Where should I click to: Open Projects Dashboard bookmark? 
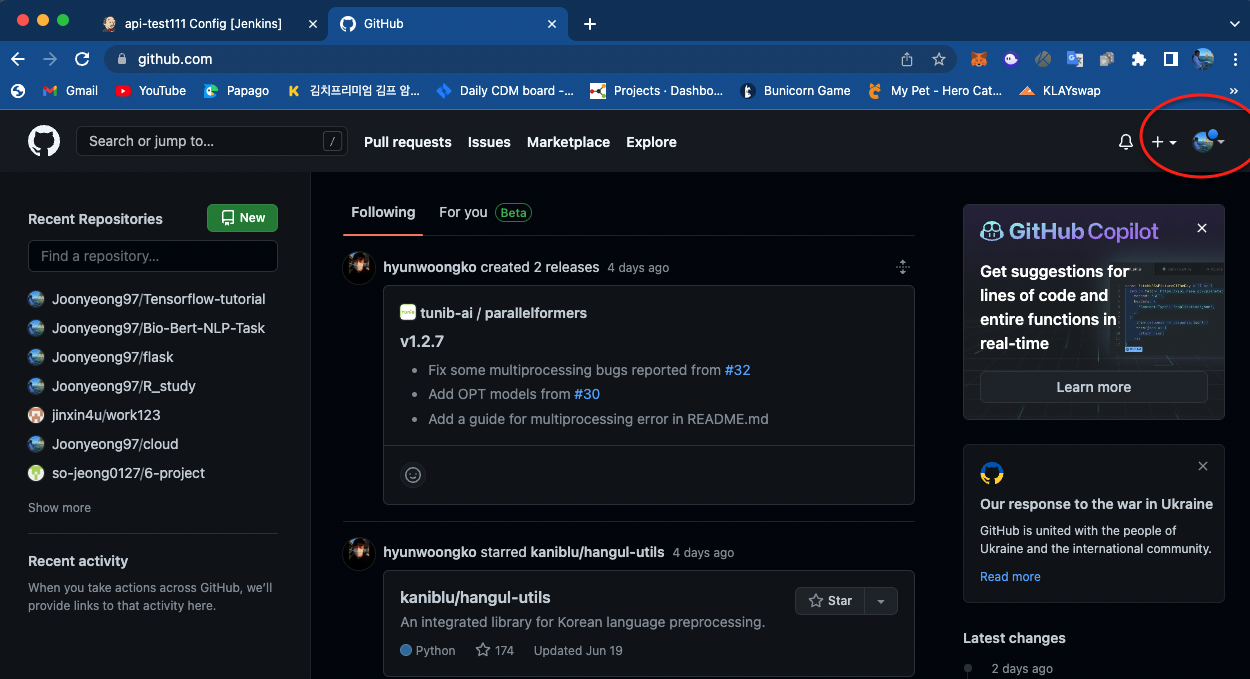pyautogui.click(x=656, y=90)
